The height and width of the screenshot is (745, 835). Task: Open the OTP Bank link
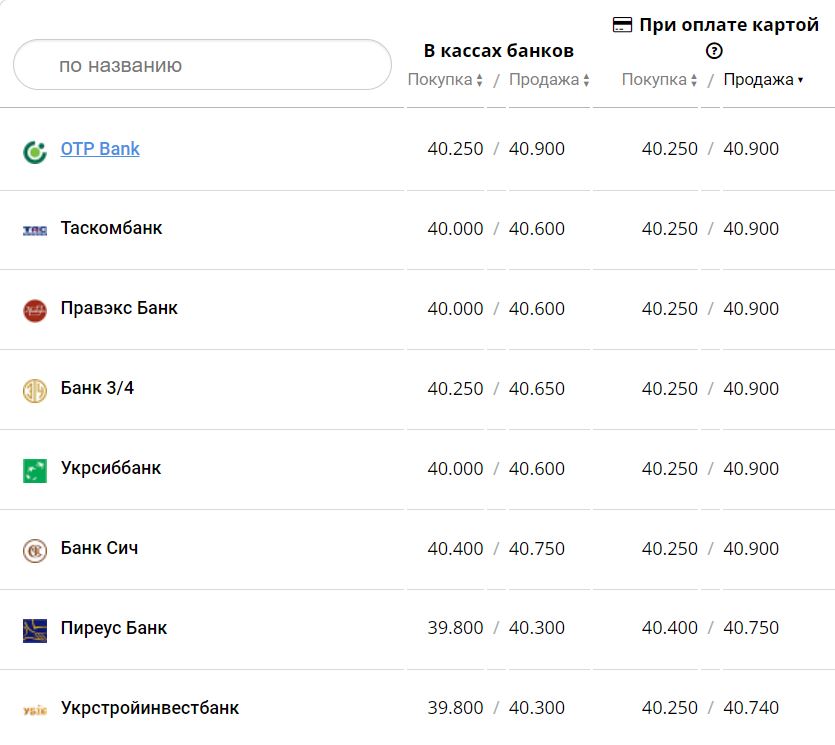tap(100, 149)
